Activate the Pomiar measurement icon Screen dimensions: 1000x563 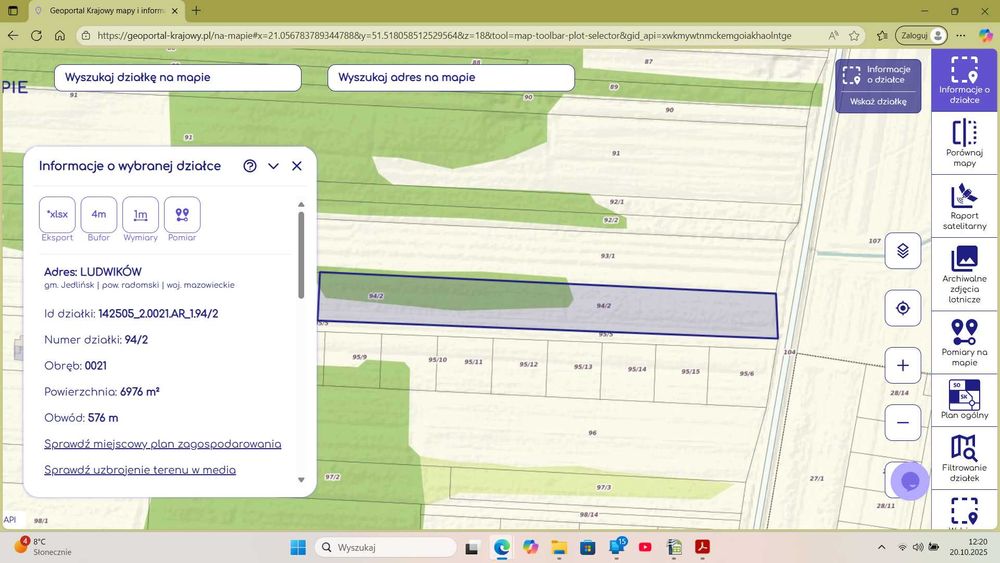[182, 214]
